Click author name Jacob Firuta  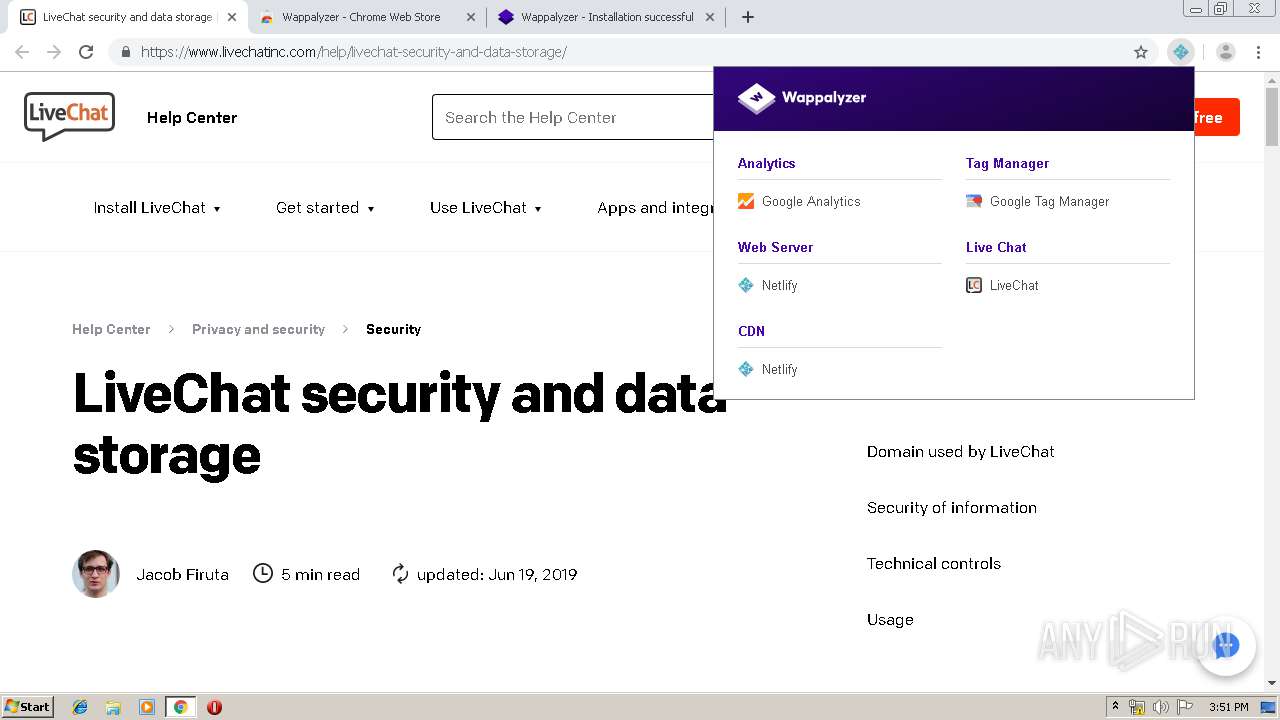(x=182, y=574)
